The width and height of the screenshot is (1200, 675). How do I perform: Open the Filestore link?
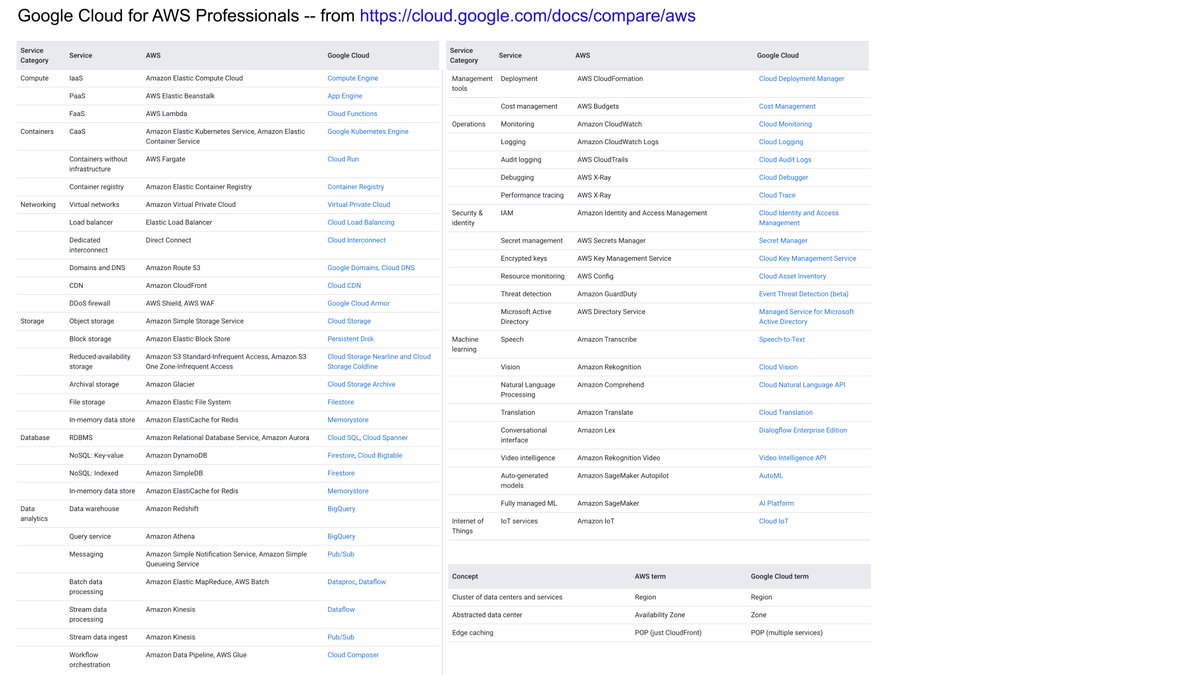point(340,403)
